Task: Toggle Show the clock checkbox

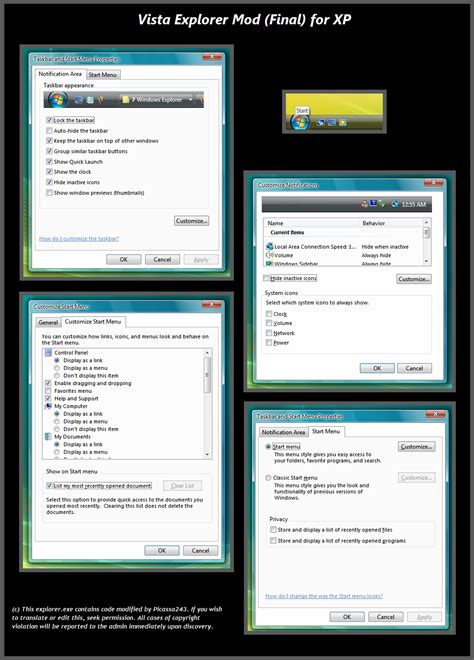Action: (x=49, y=172)
